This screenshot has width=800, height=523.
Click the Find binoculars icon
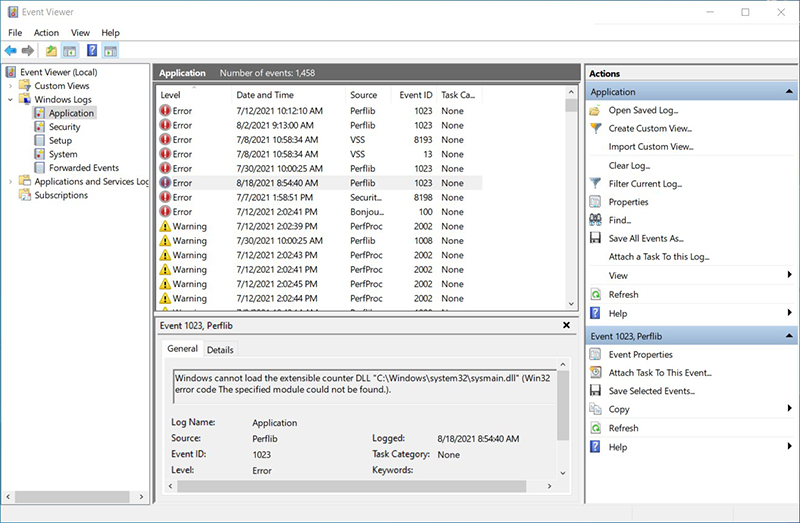click(x=596, y=220)
